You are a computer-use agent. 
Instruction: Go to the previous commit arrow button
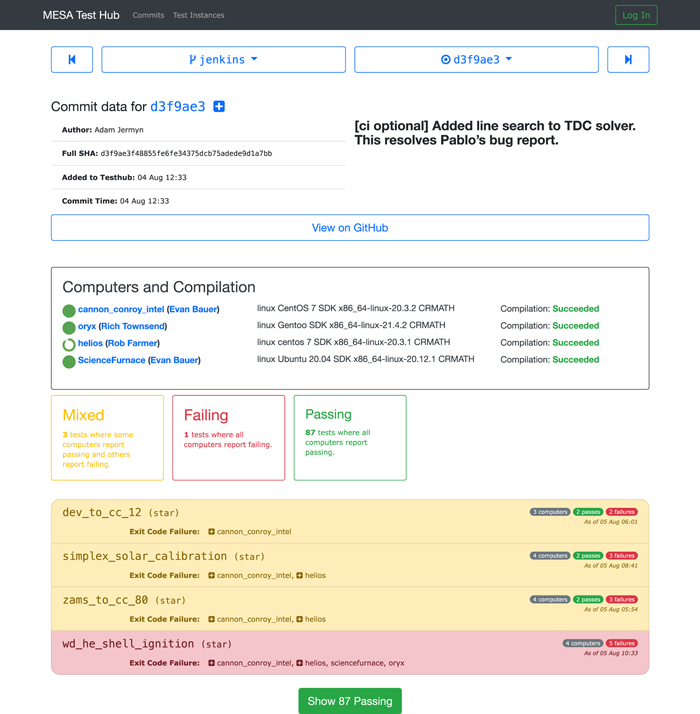(x=72, y=60)
